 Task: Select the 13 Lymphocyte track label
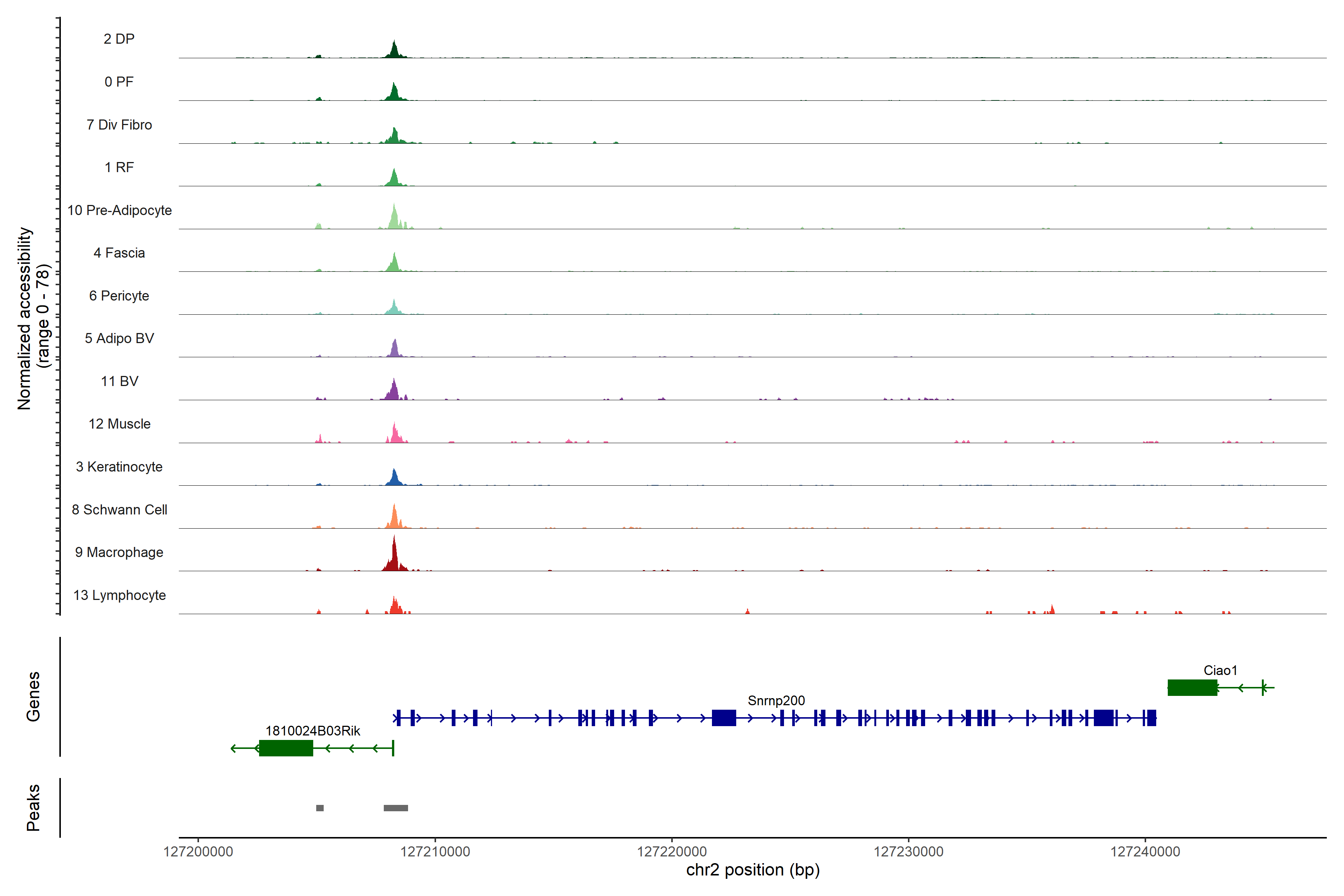coord(119,595)
